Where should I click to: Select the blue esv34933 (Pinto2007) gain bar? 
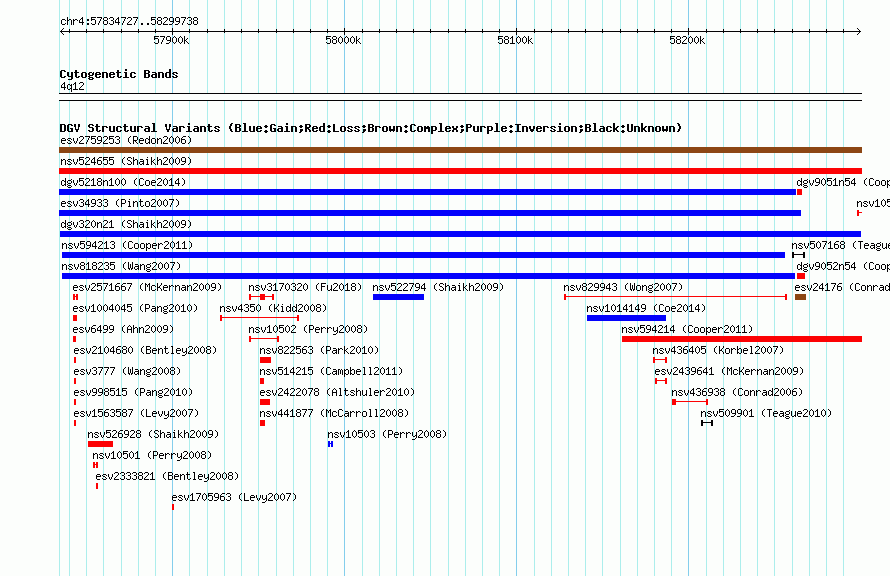[430, 213]
